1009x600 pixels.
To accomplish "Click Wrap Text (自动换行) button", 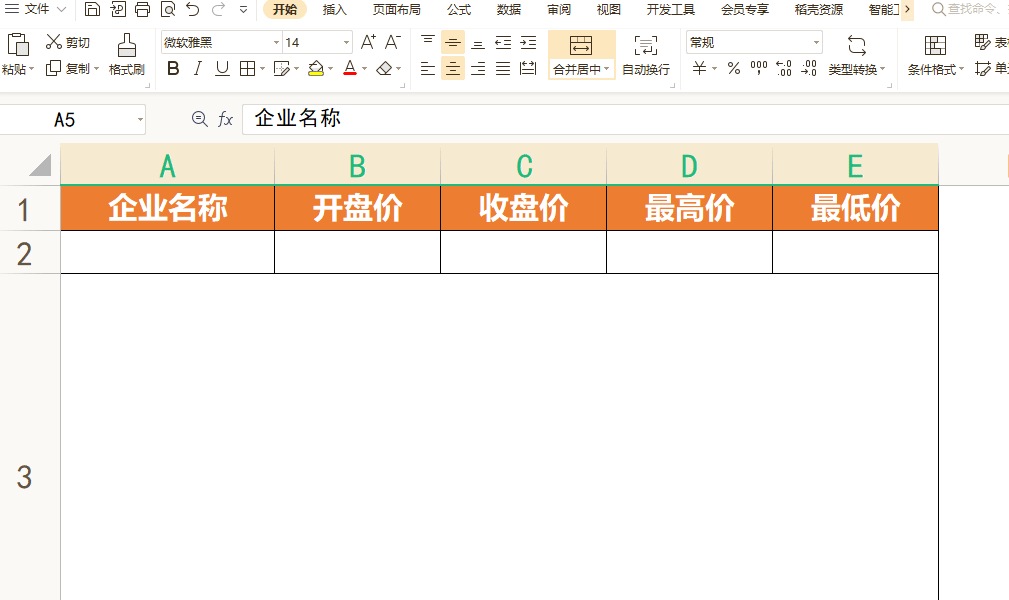I will [645, 55].
